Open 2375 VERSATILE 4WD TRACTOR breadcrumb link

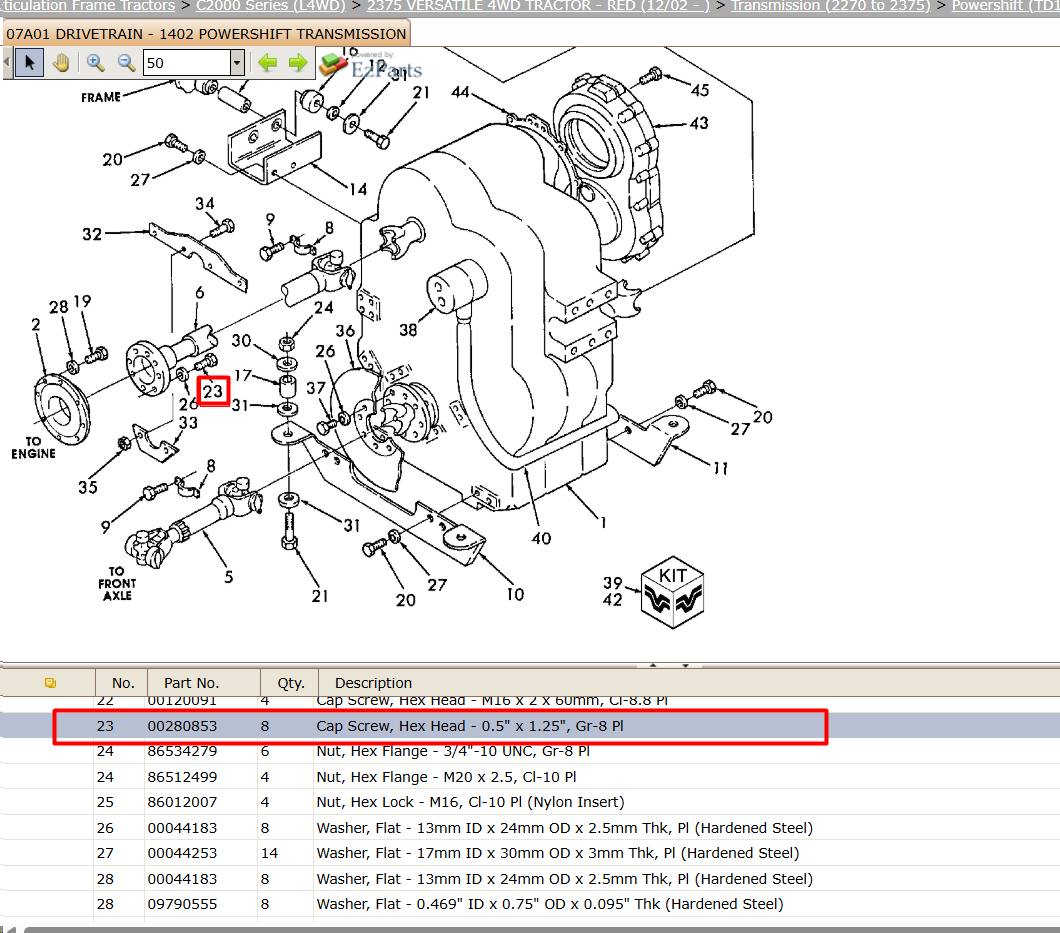click(x=538, y=5)
